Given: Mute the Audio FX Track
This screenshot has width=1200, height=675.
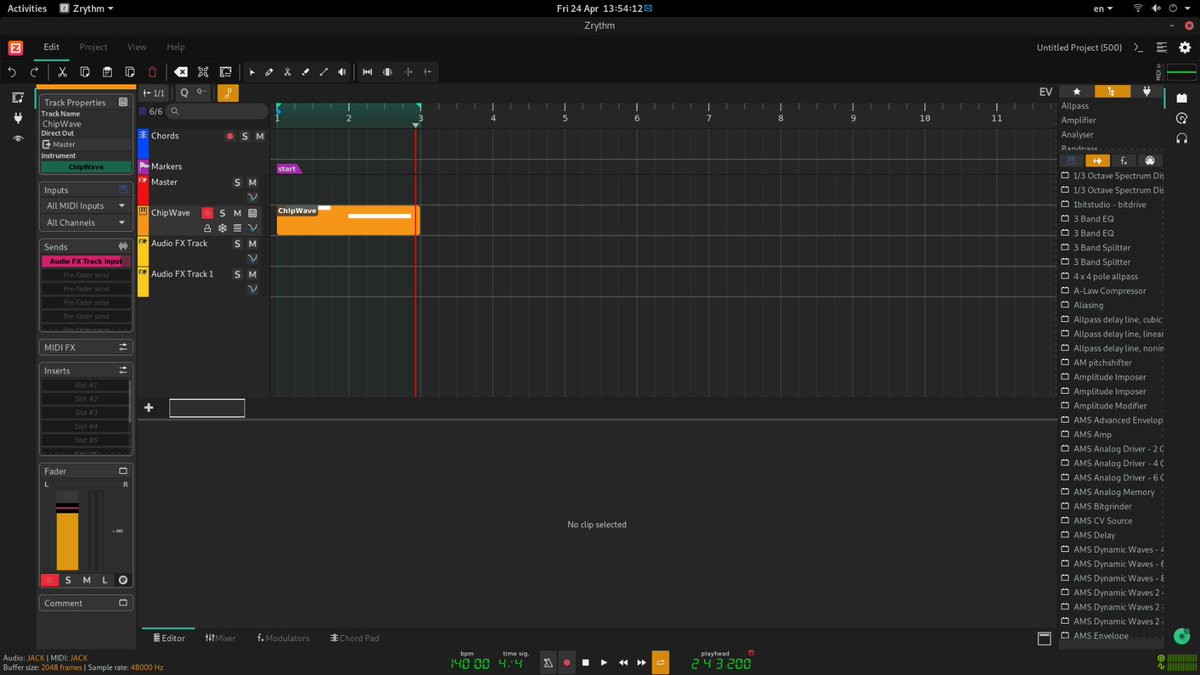Looking at the screenshot, I should coord(252,243).
